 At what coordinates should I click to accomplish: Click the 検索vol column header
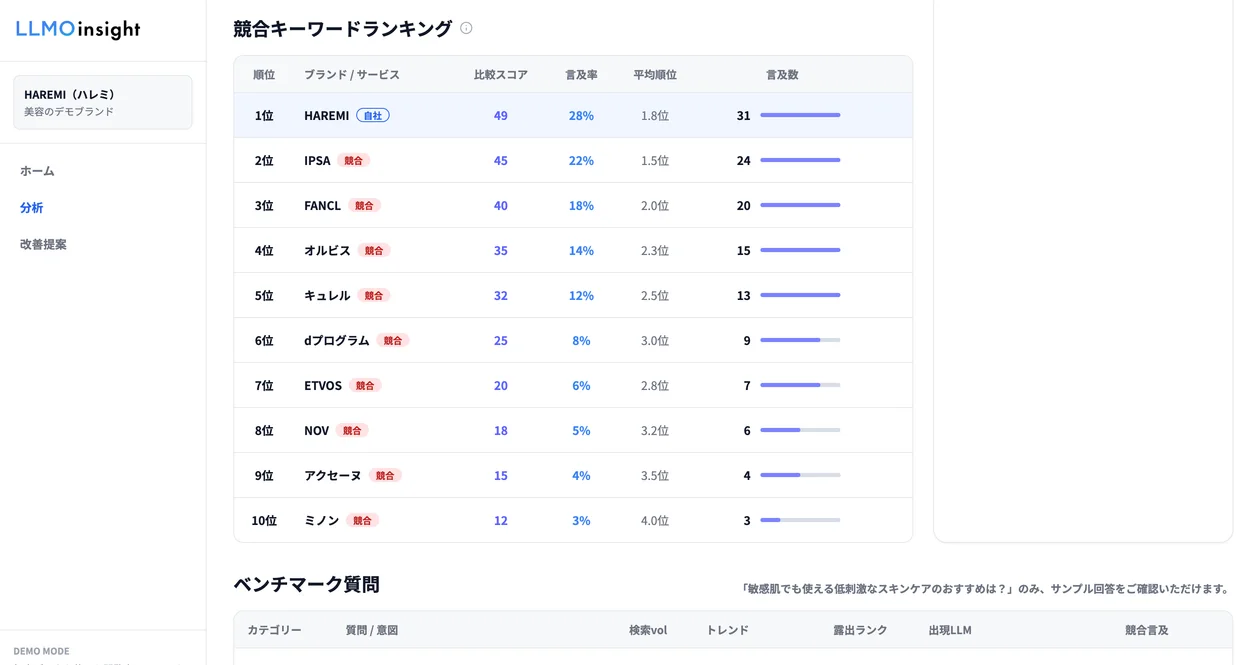click(648, 630)
